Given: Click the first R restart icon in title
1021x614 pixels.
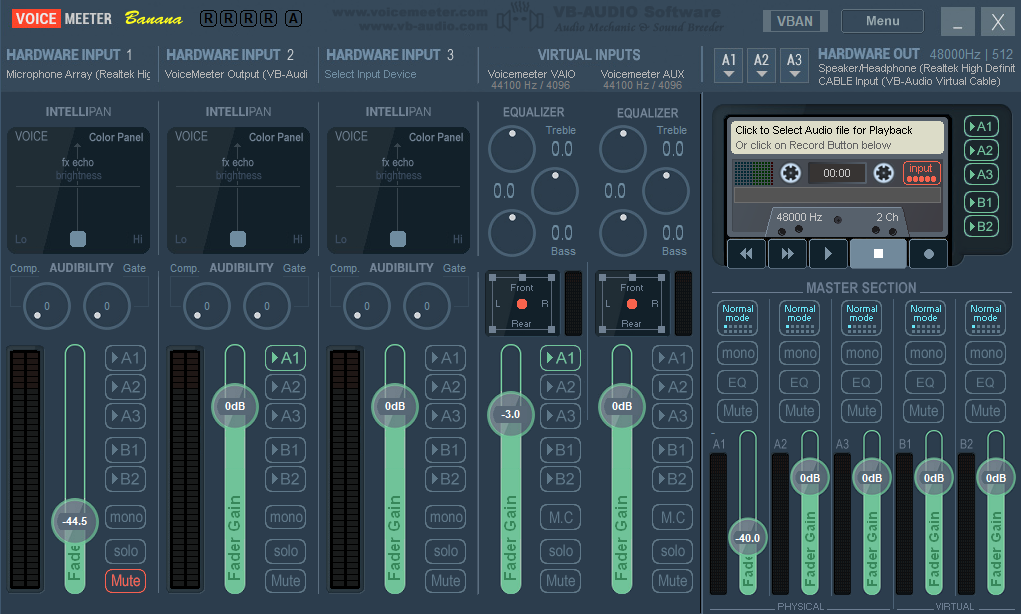Looking at the screenshot, I should 208,19.
